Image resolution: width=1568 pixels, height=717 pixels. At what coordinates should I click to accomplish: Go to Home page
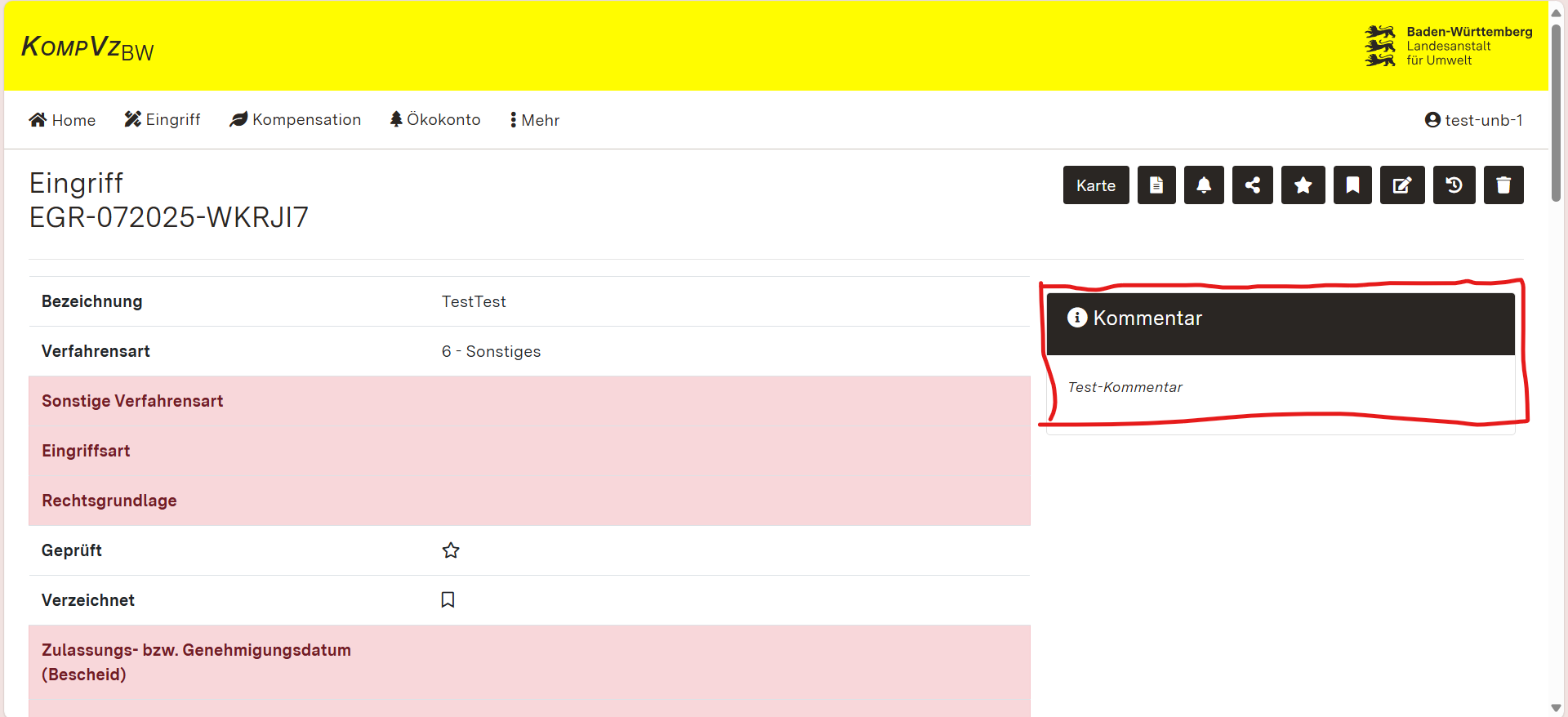pos(62,120)
